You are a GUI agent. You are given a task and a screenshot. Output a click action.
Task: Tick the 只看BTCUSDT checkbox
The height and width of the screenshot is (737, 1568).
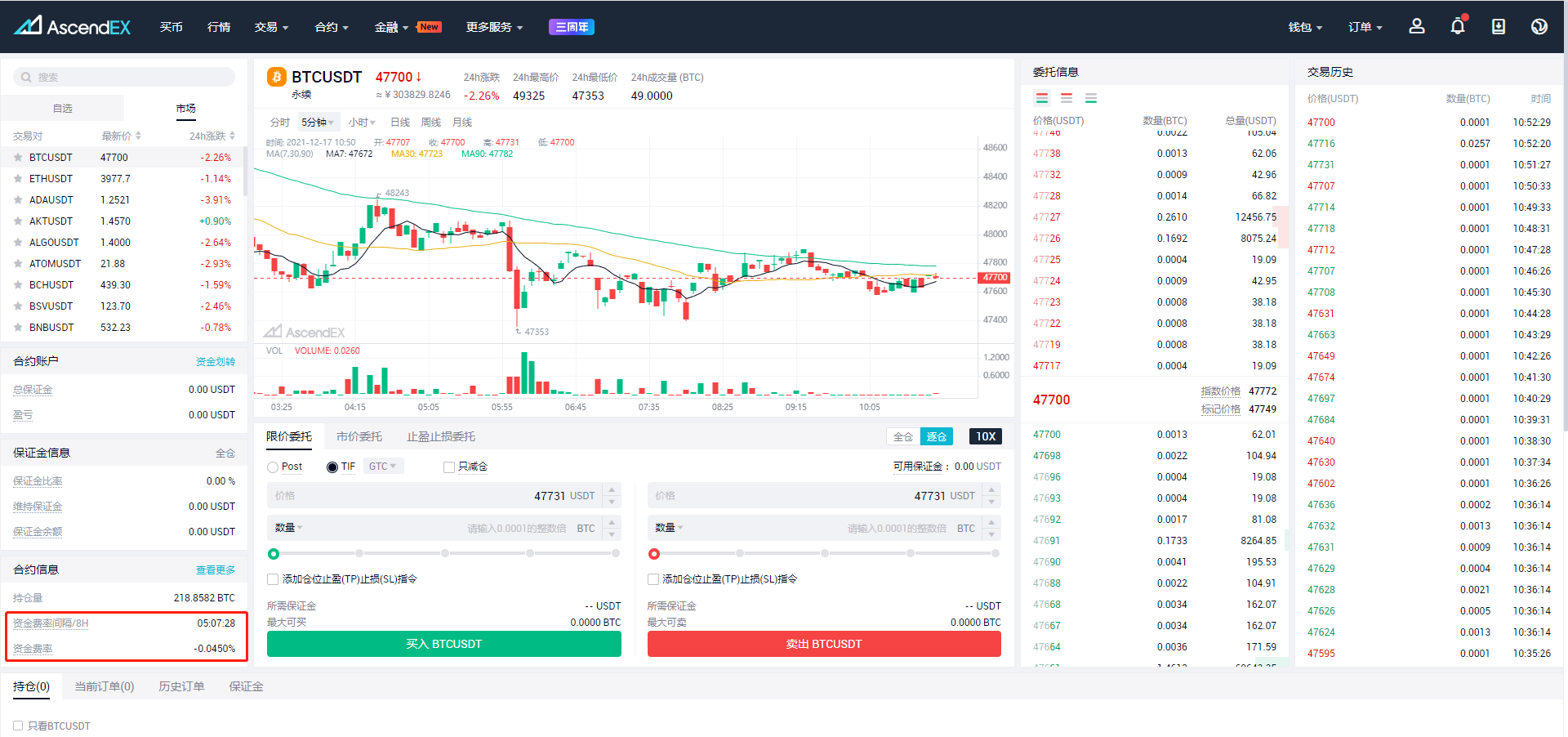click(18, 726)
